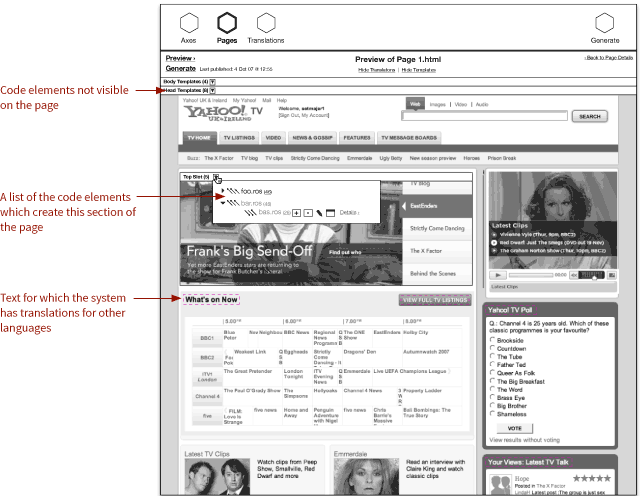This screenshot has width=640, height=496.
Task: Open the TV HOME tab
Action: (199, 138)
